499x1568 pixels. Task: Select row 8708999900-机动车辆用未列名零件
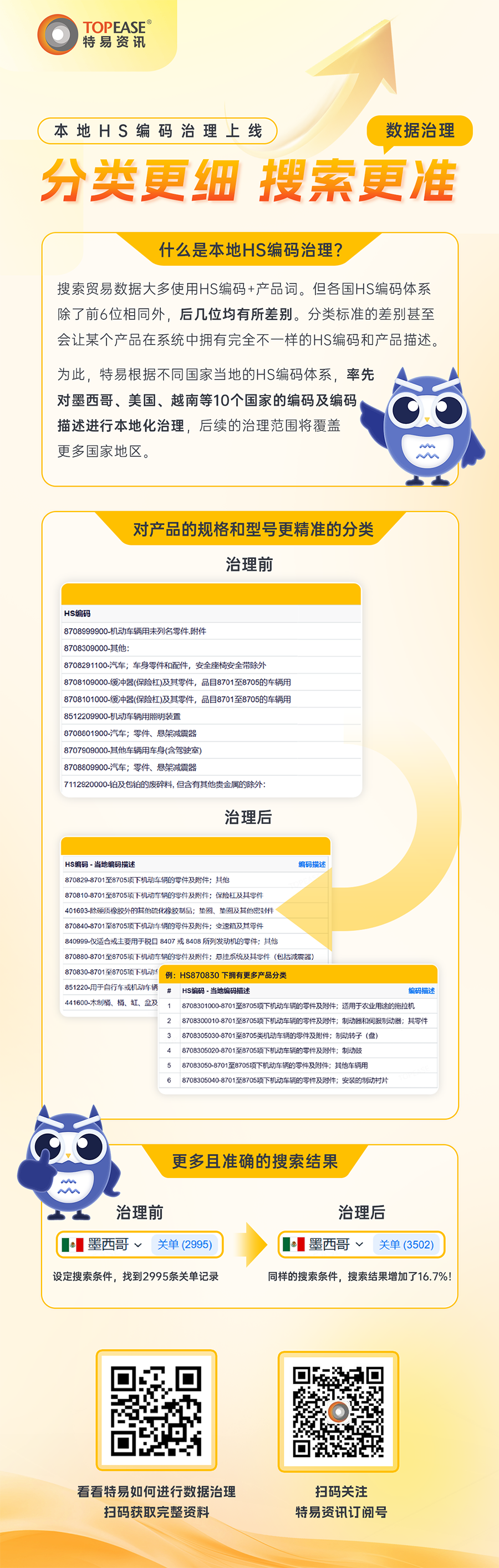pos(135,631)
